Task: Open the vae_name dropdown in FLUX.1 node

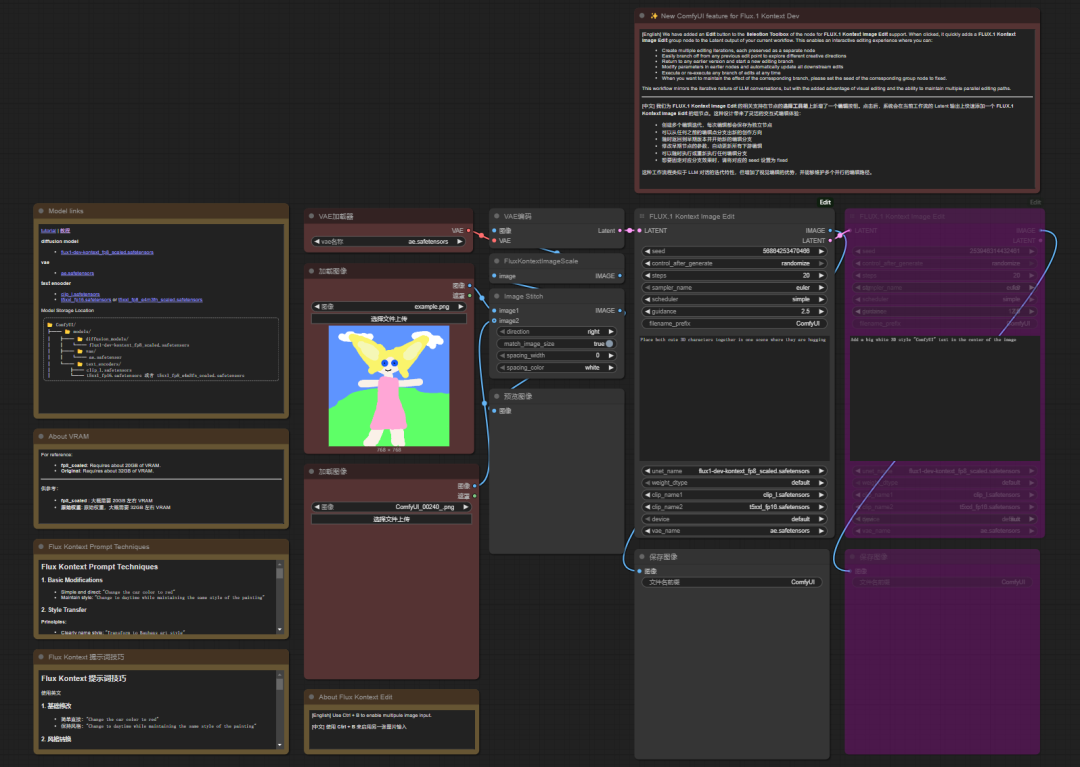Action: tap(734, 531)
